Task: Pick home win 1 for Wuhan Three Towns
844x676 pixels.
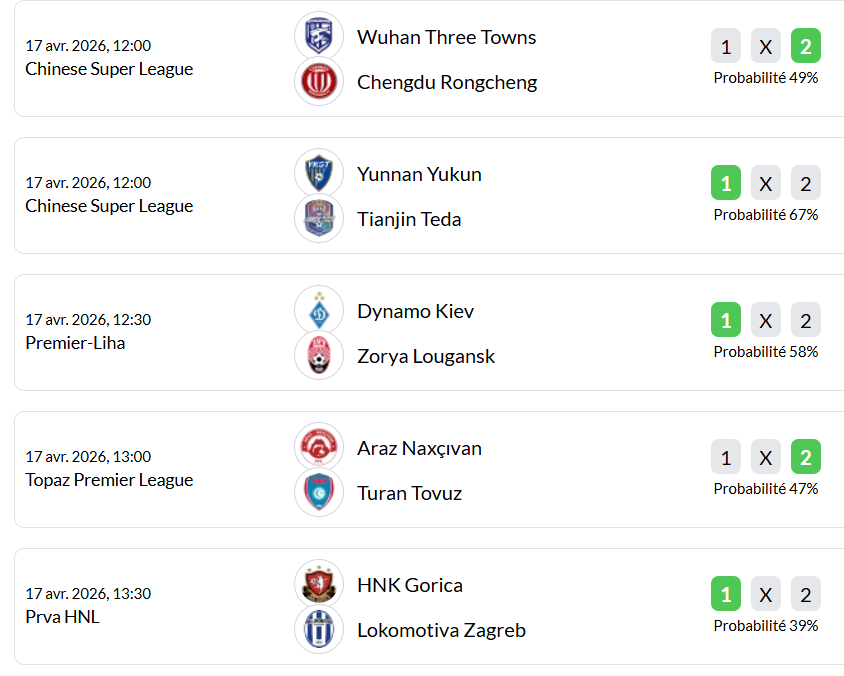Action: [x=726, y=46]
